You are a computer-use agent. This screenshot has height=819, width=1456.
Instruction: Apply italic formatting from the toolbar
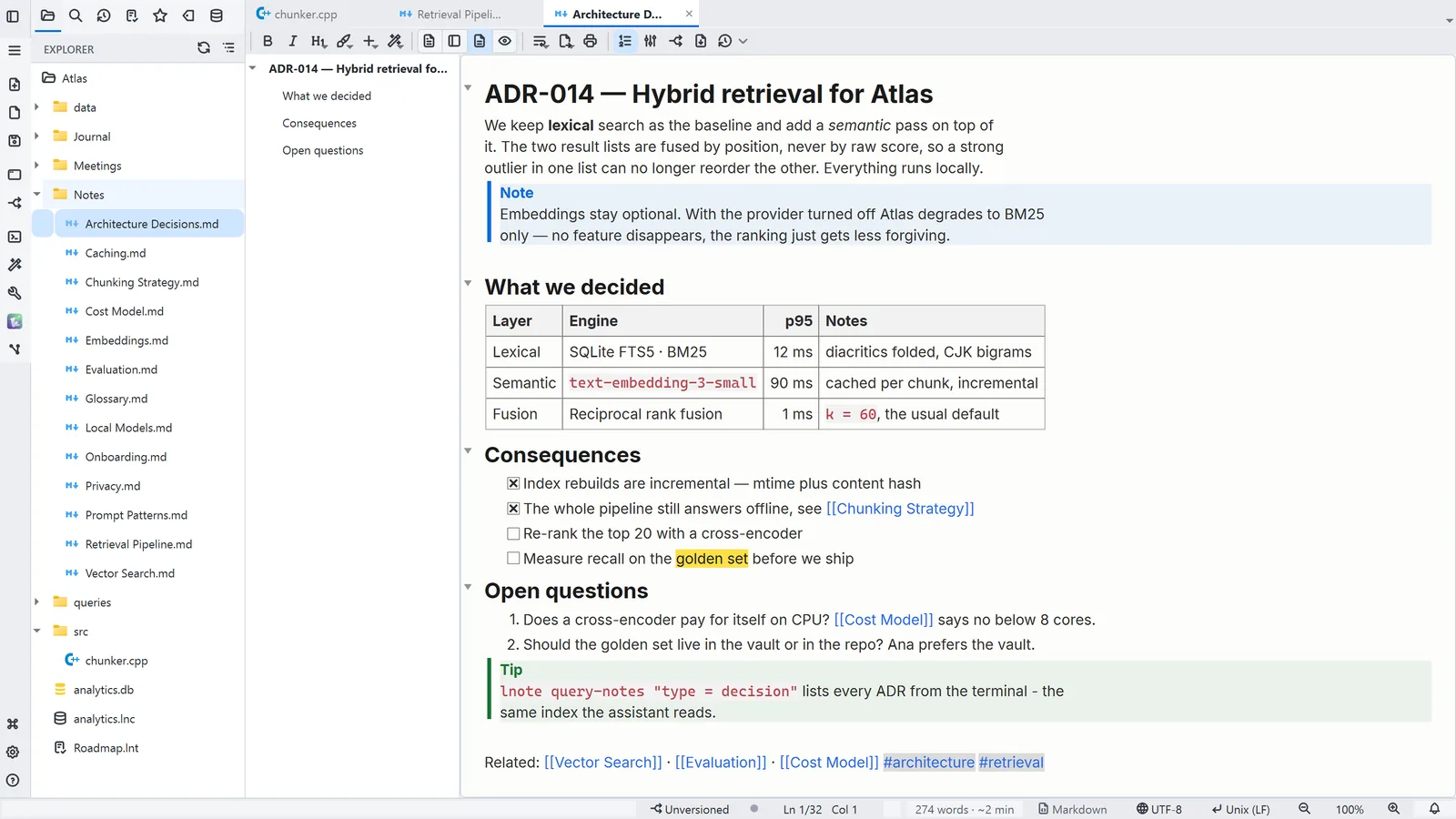292,41
